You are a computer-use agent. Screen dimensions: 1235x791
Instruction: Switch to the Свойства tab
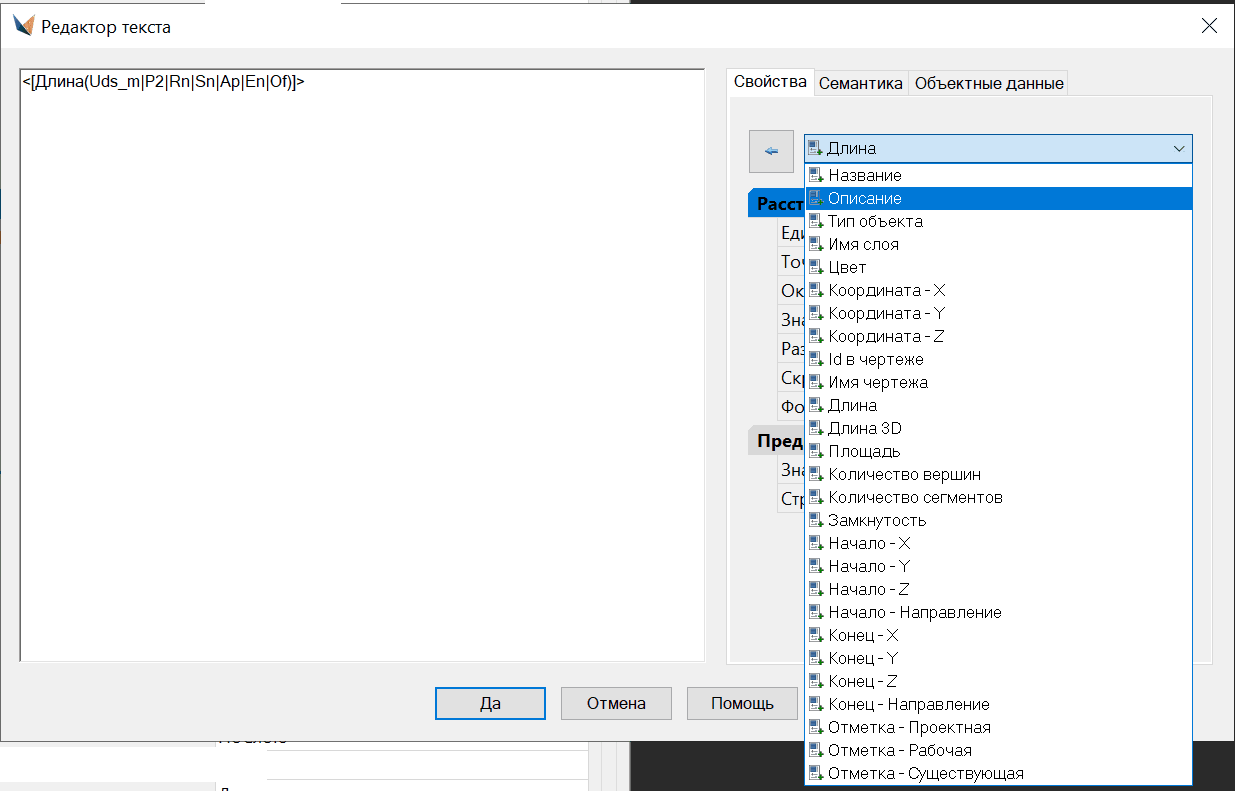(770, 82)
